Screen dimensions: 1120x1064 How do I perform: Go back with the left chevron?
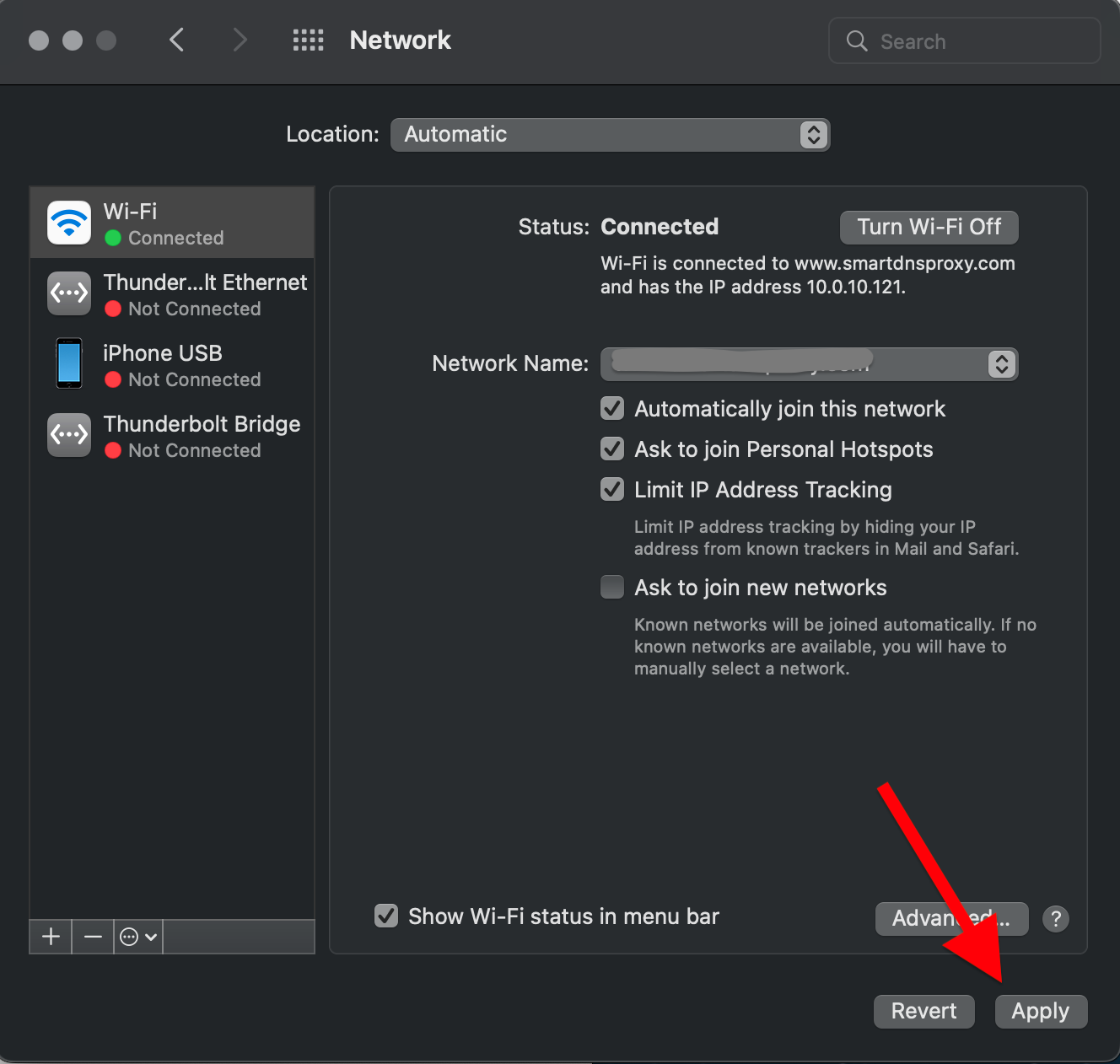(176, 40)
